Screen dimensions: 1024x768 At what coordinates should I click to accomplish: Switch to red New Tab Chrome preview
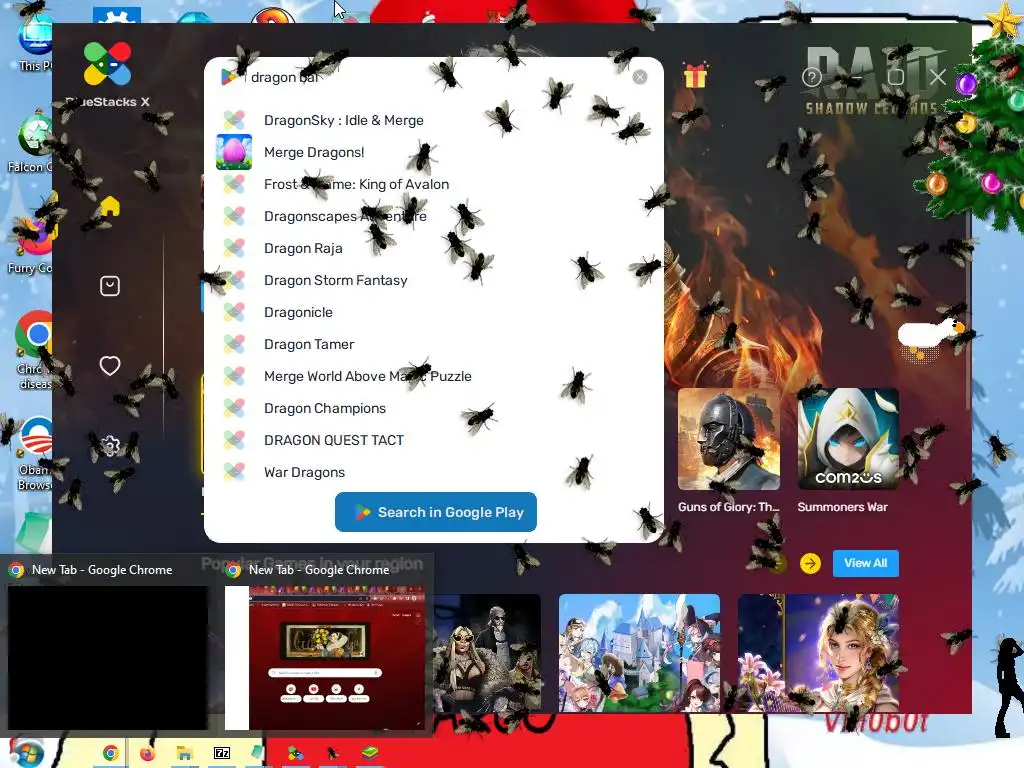click(325, 657)
